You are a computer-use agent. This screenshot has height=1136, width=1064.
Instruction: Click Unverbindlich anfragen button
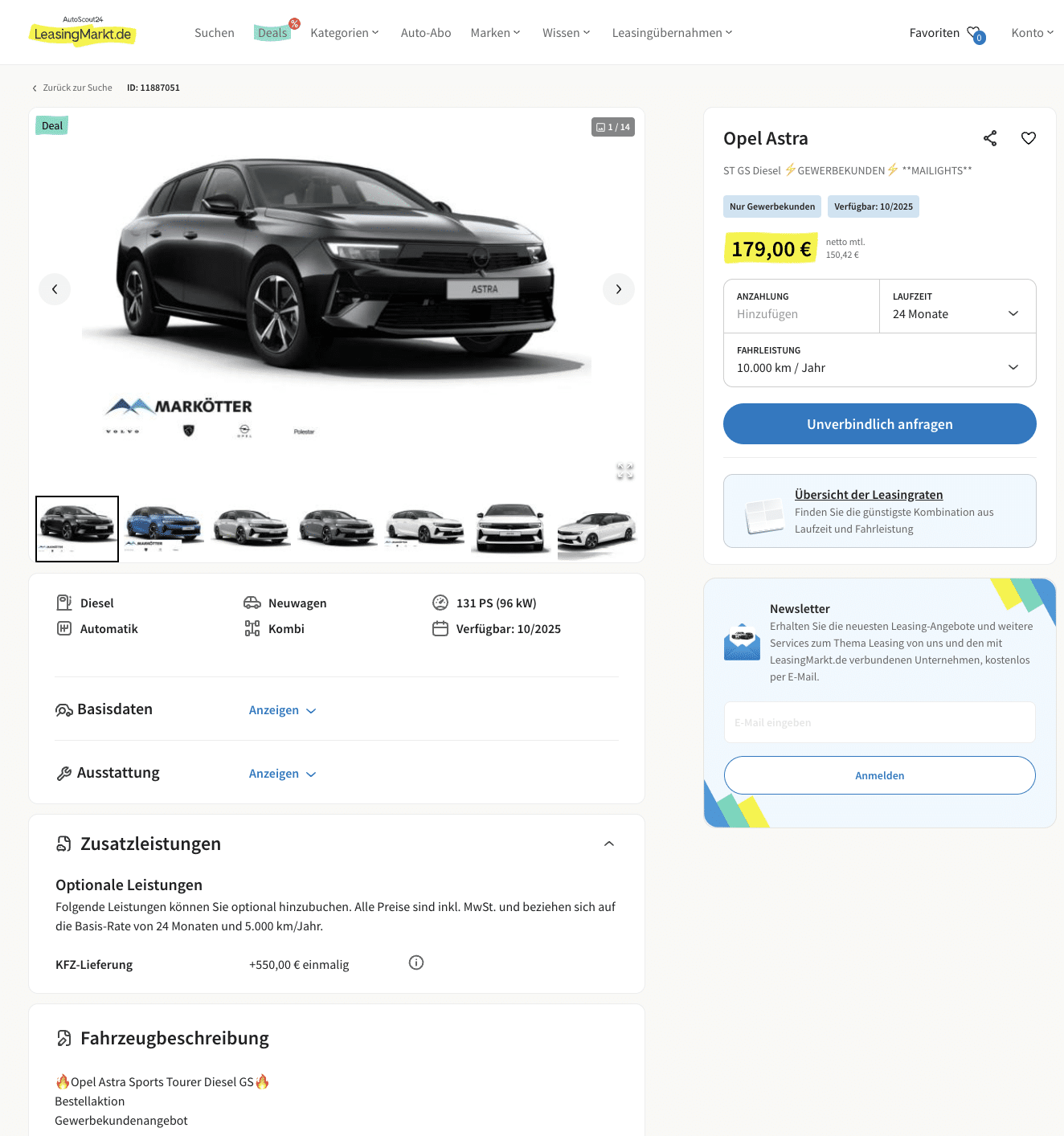pos(880,424)
